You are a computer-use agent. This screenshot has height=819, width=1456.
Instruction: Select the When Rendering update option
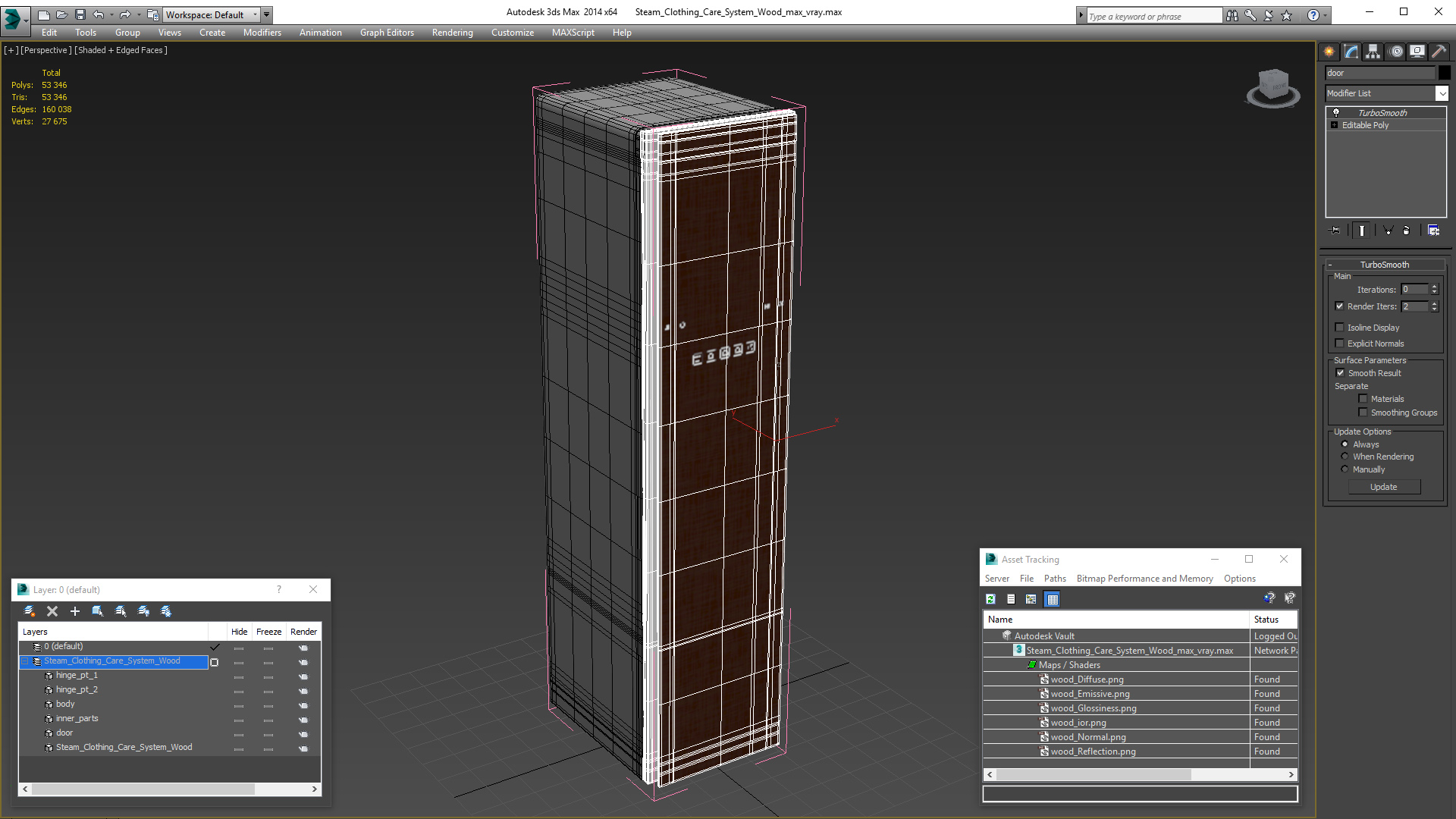point(1345,457)
